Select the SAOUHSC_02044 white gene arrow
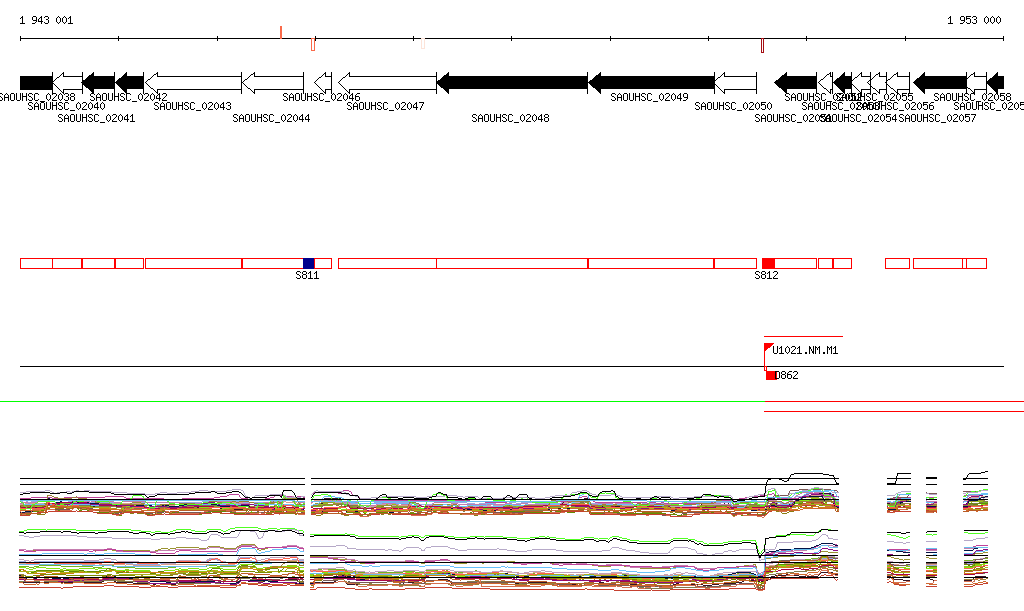Image resolution: width=1024 pixels, height=611 pixels. [x=272, y=83]
